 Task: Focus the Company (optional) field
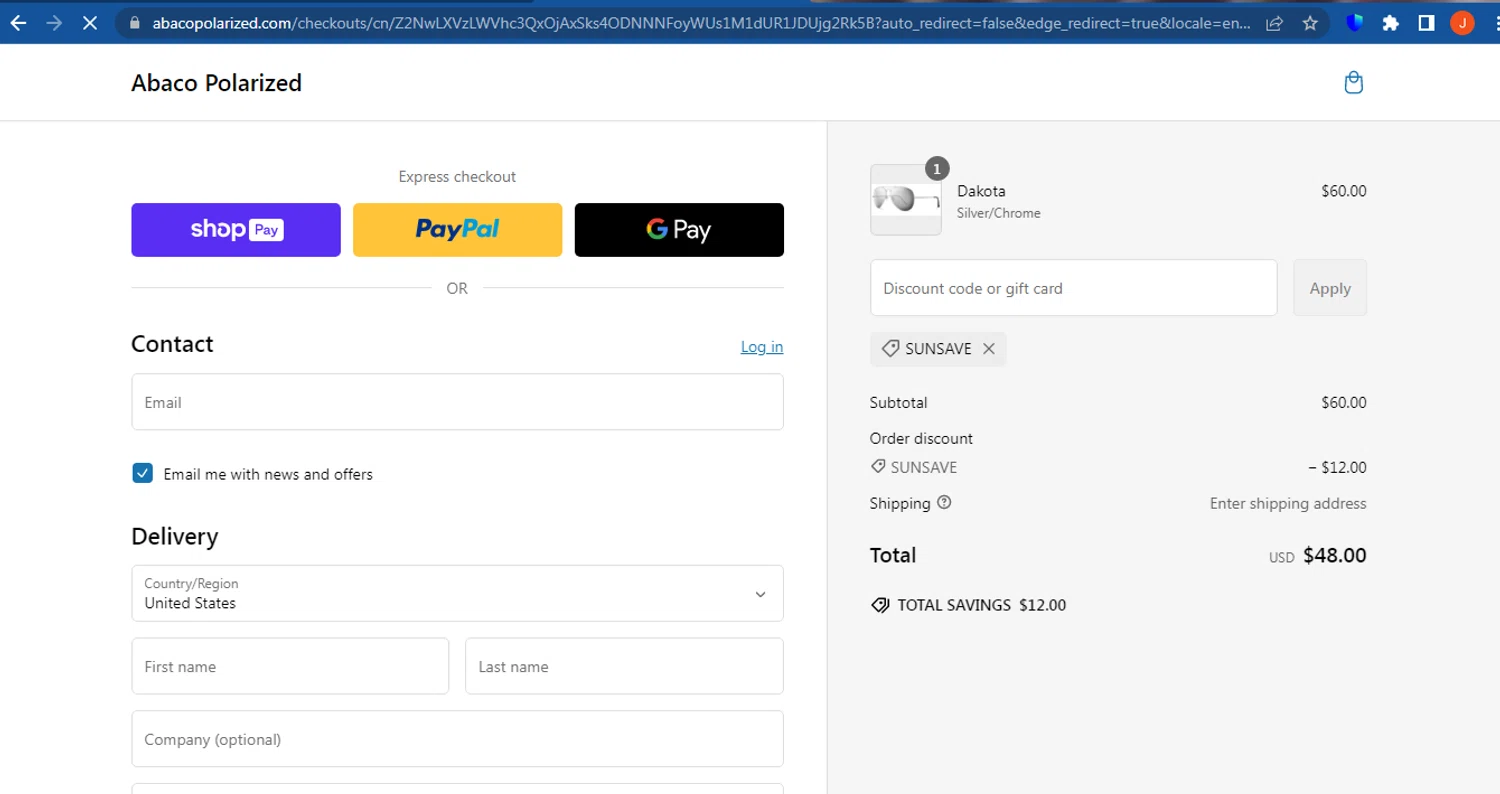[457, 739]
